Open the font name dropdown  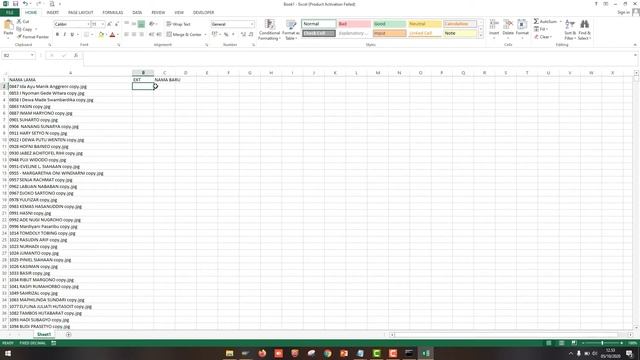click(88, 24)
